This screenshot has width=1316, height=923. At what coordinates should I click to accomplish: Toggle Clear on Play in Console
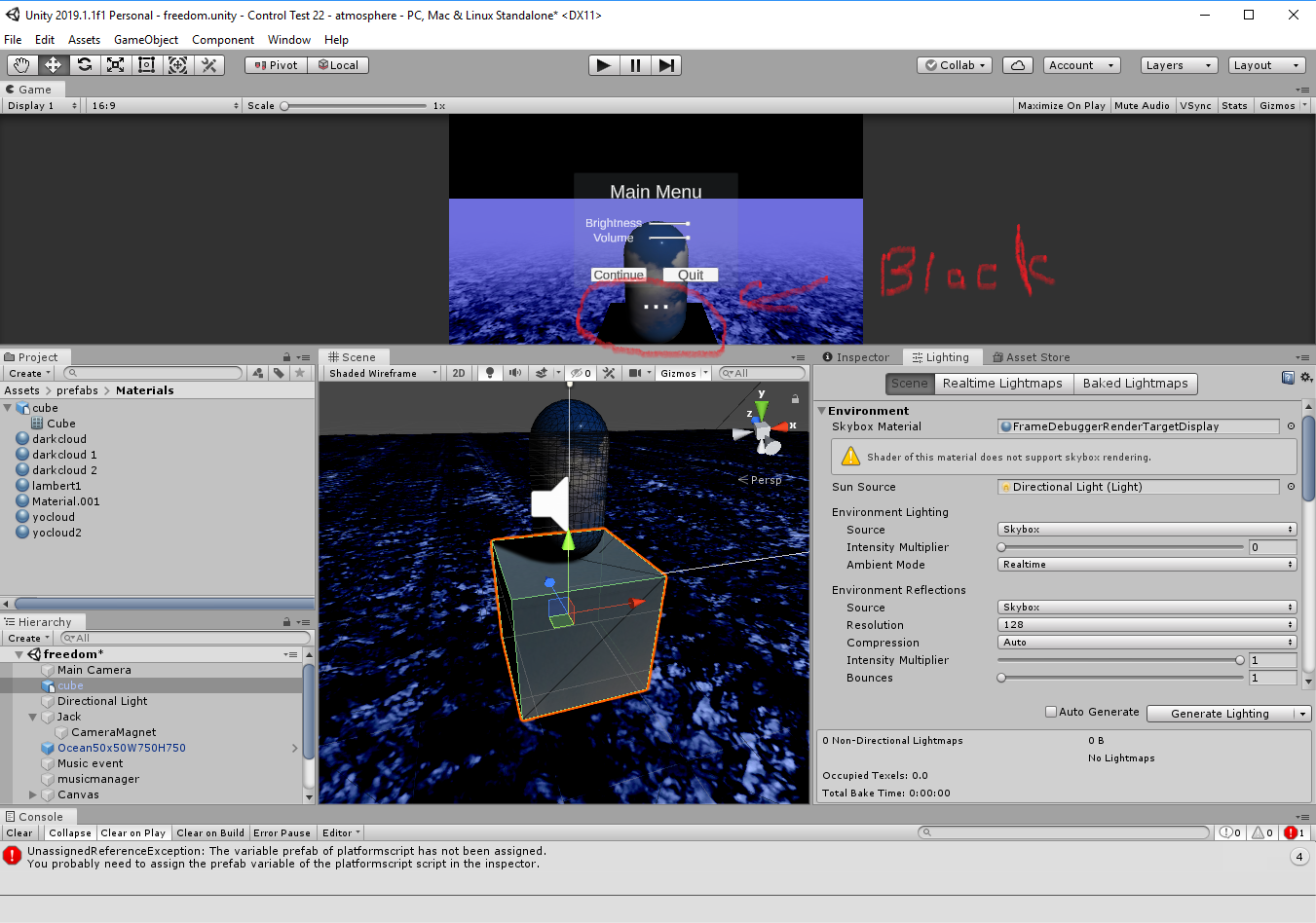132,832
